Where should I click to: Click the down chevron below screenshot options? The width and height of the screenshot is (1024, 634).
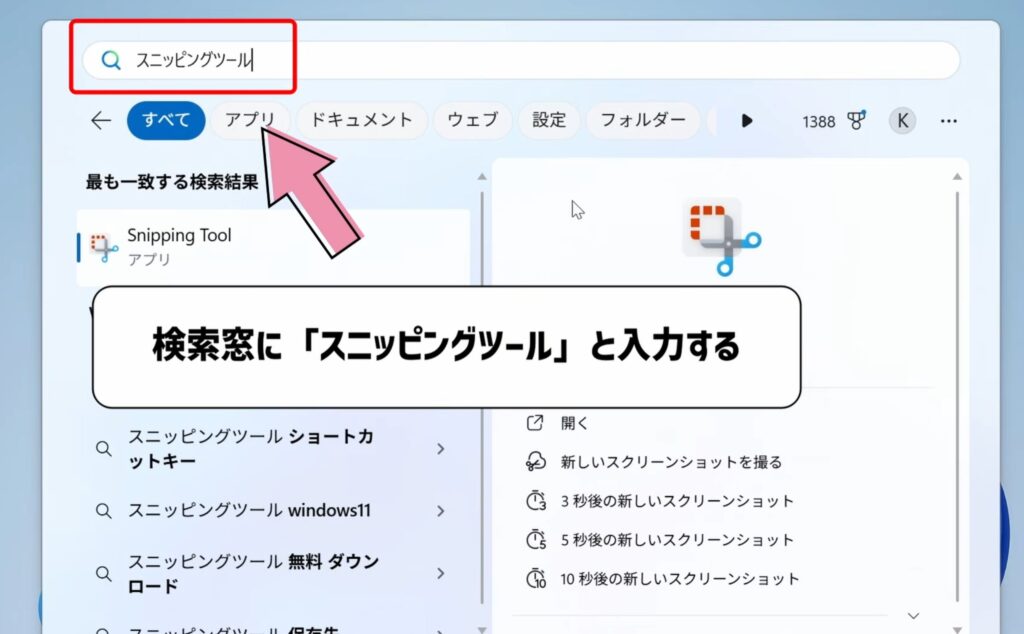click(x=913, y=614)
